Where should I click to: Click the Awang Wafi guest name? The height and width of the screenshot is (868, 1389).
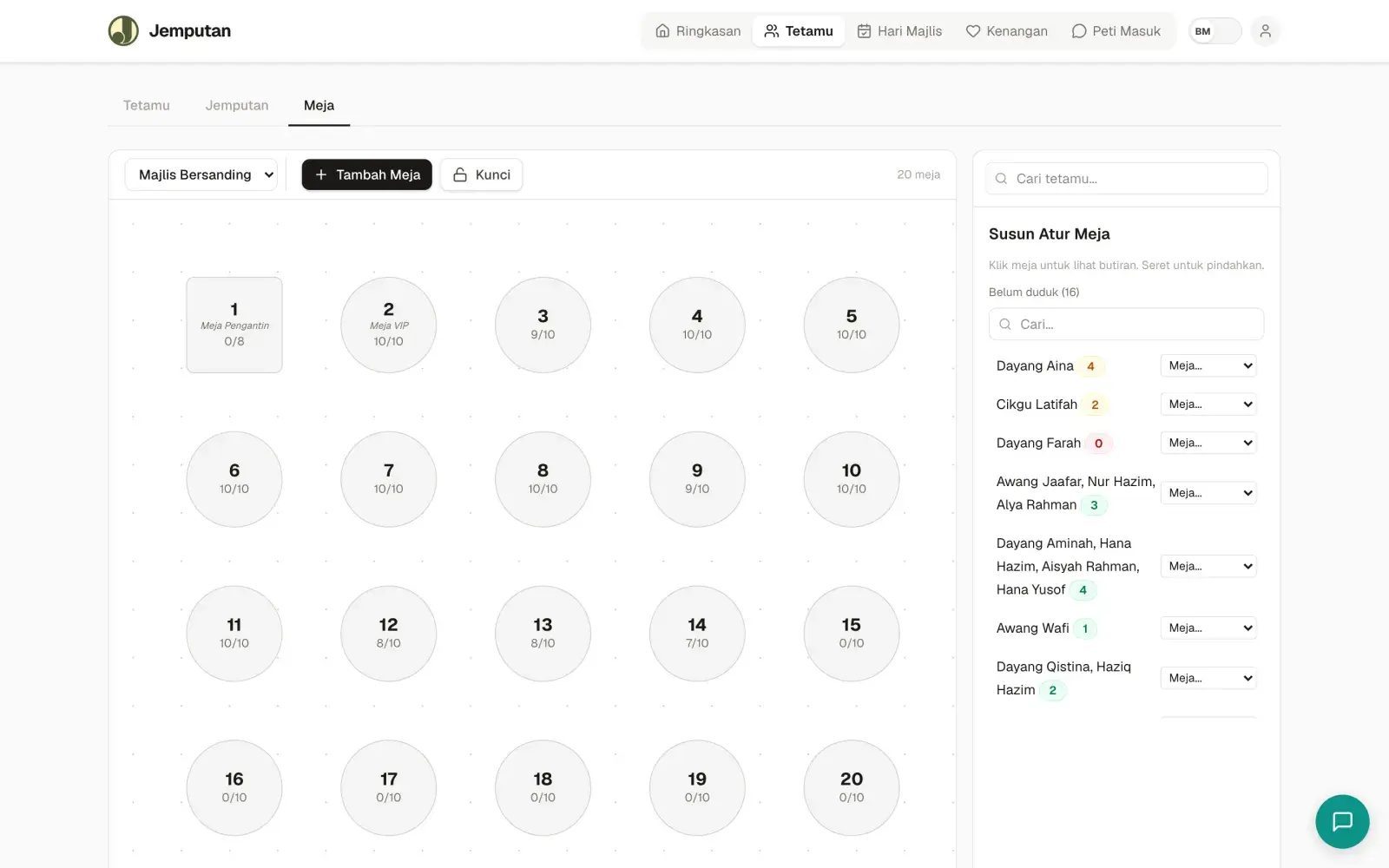[x=1033, y=628]
